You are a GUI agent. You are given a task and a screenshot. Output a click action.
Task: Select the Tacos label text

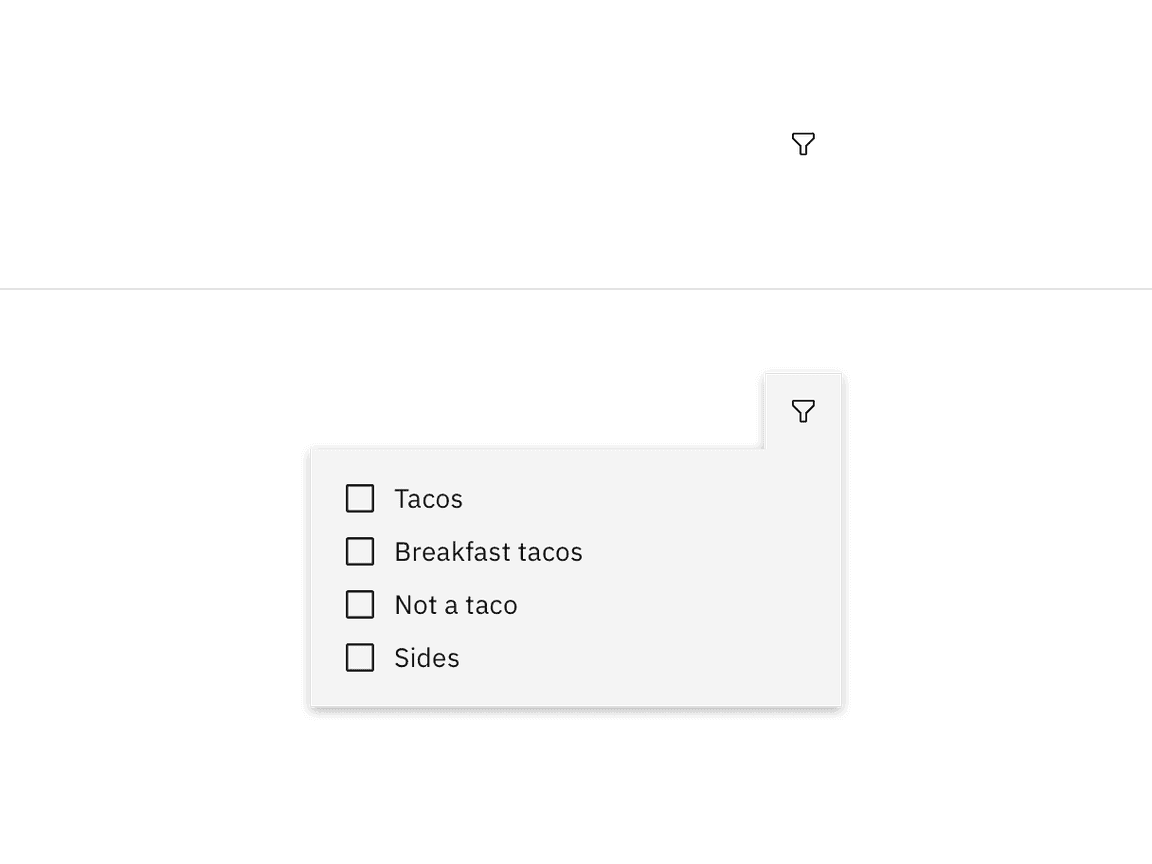[428, 498]
